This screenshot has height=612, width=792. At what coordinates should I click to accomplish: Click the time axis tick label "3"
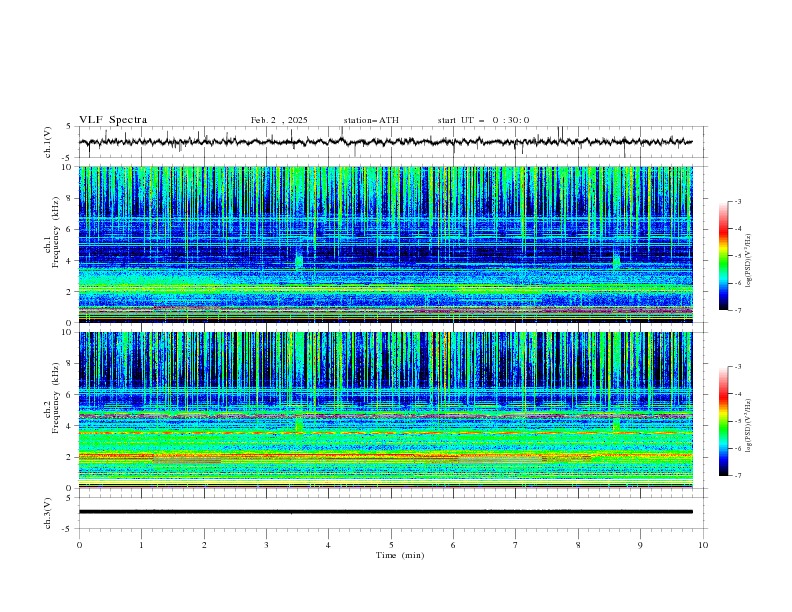[266, 545]
